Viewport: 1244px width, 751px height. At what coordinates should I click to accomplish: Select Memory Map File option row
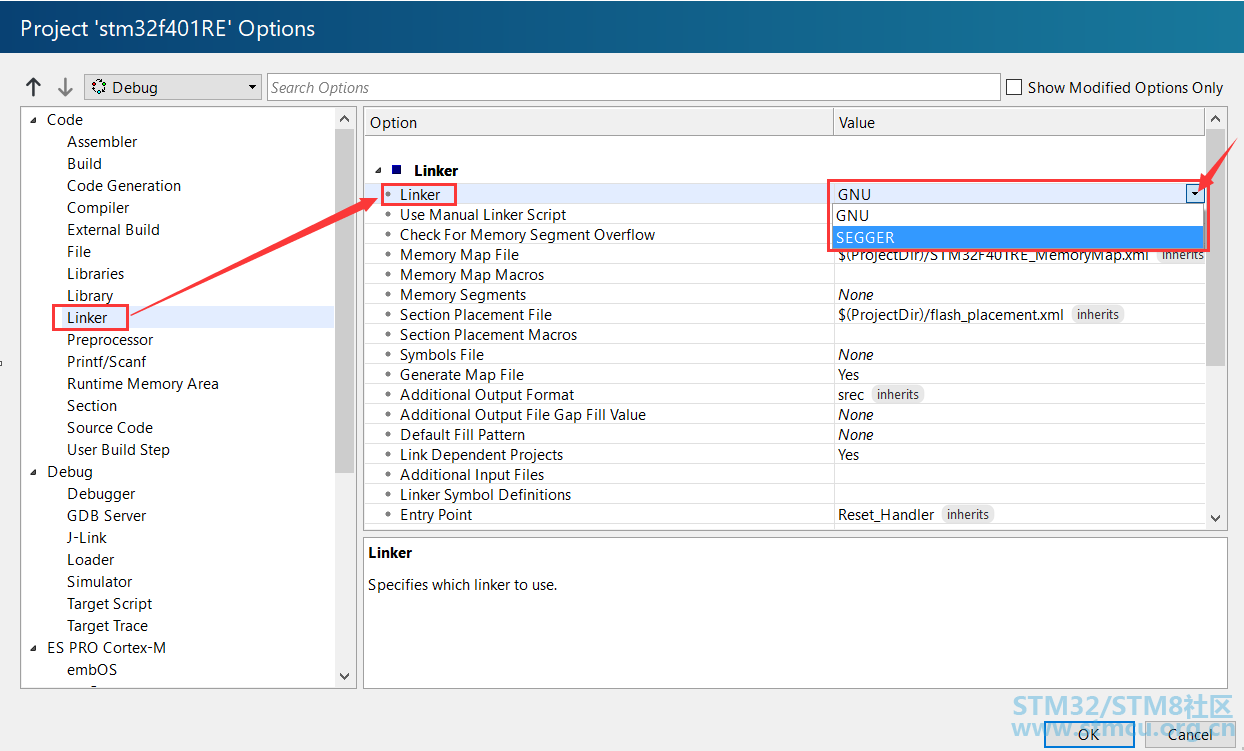(459, 255)
